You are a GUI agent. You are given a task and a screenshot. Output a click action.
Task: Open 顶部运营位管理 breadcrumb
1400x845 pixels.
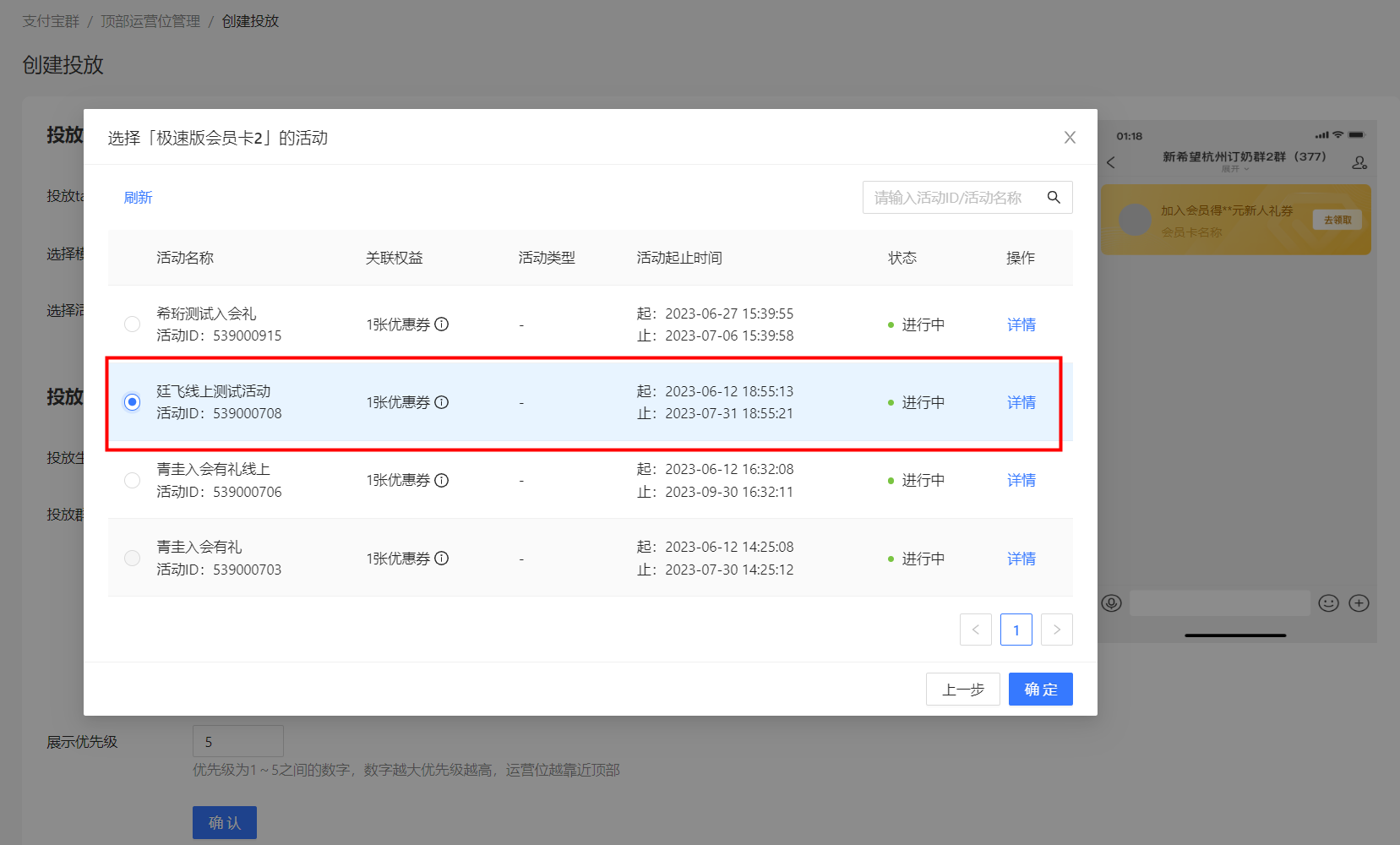150,21
